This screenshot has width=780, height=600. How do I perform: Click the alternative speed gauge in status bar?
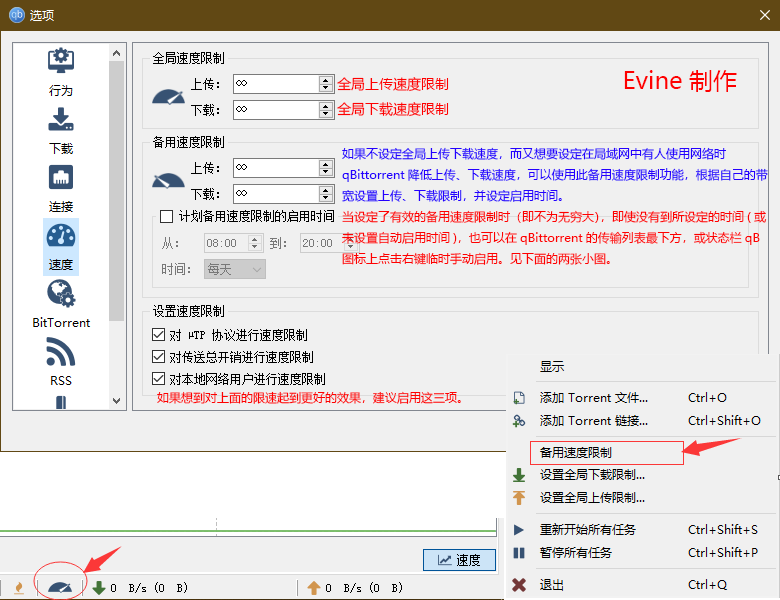pyautogui.click(x=60, y=587)
